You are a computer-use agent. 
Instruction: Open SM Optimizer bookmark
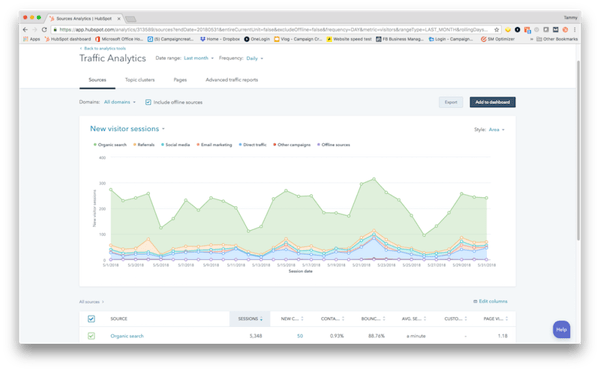[x=498, y=39]
